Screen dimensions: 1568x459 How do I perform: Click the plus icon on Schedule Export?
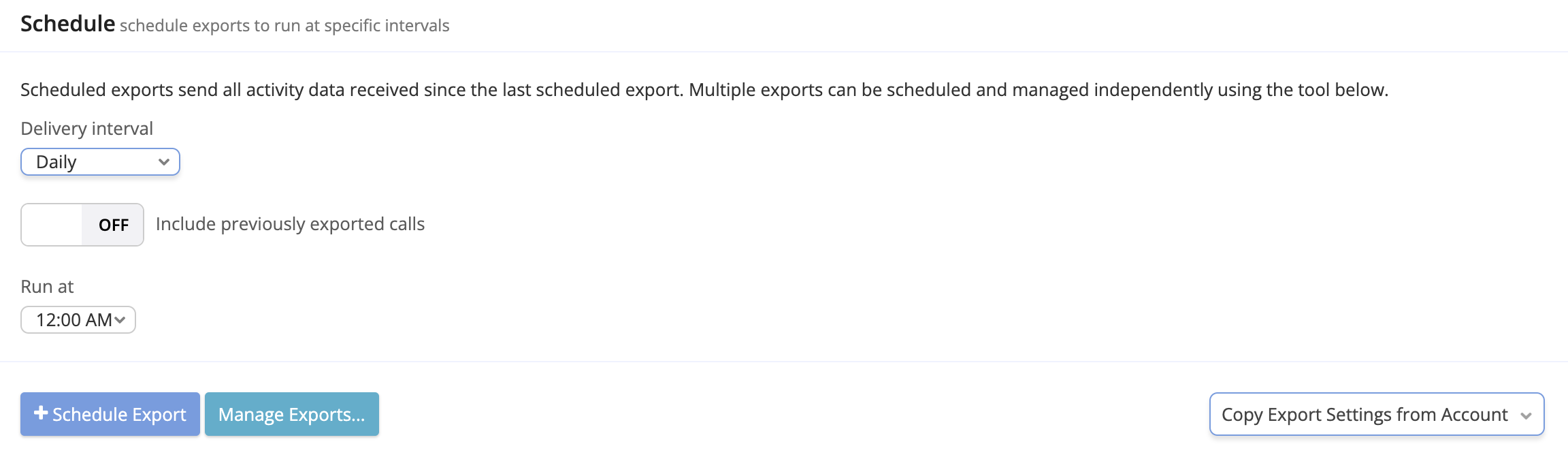pos(41,413)
